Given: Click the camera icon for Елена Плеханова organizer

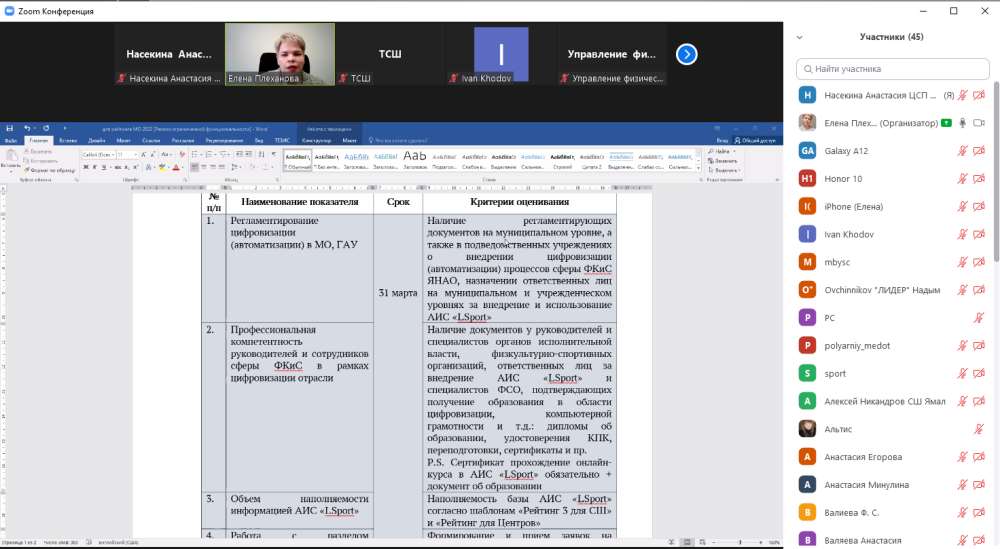Looking at the screenshot, I should (x=979, y=123).
